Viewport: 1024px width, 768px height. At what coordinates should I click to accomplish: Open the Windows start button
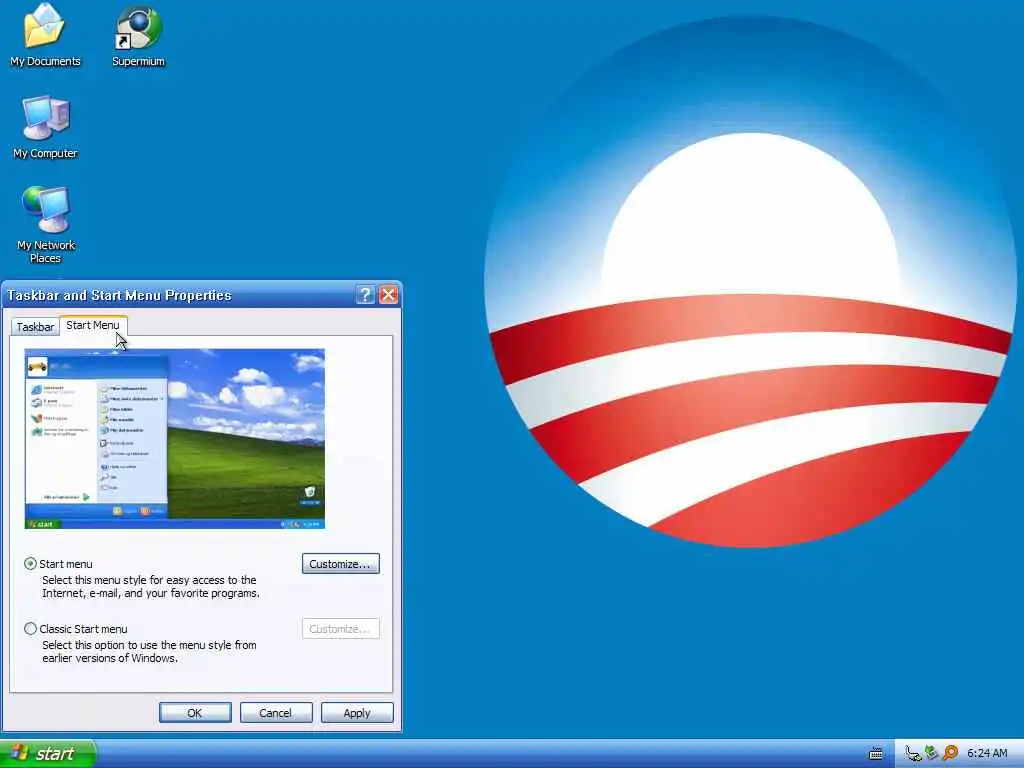click(x=48, y=754)
